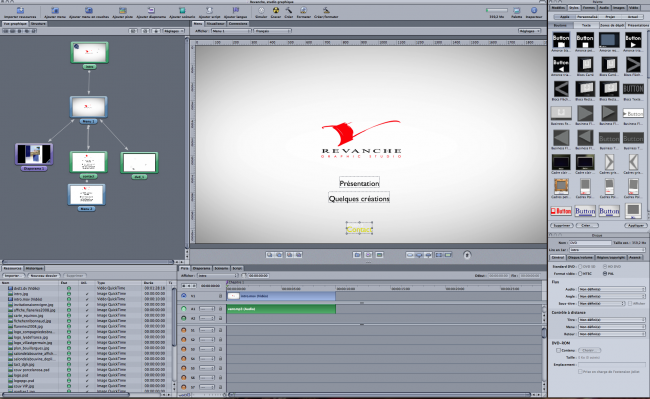Viewport: 650px width, 399px height.
Task: Click the Créer/formater toolbar icon
Action: click(326, 10)
